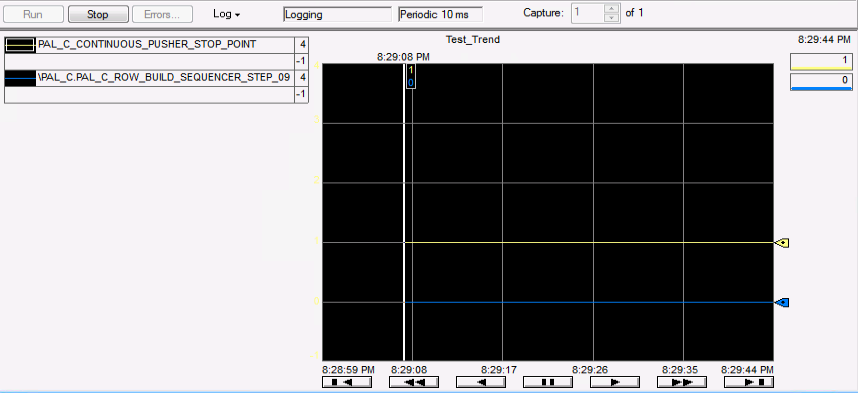
Task: Click the blue current value box showing 0
Action: 821,82
